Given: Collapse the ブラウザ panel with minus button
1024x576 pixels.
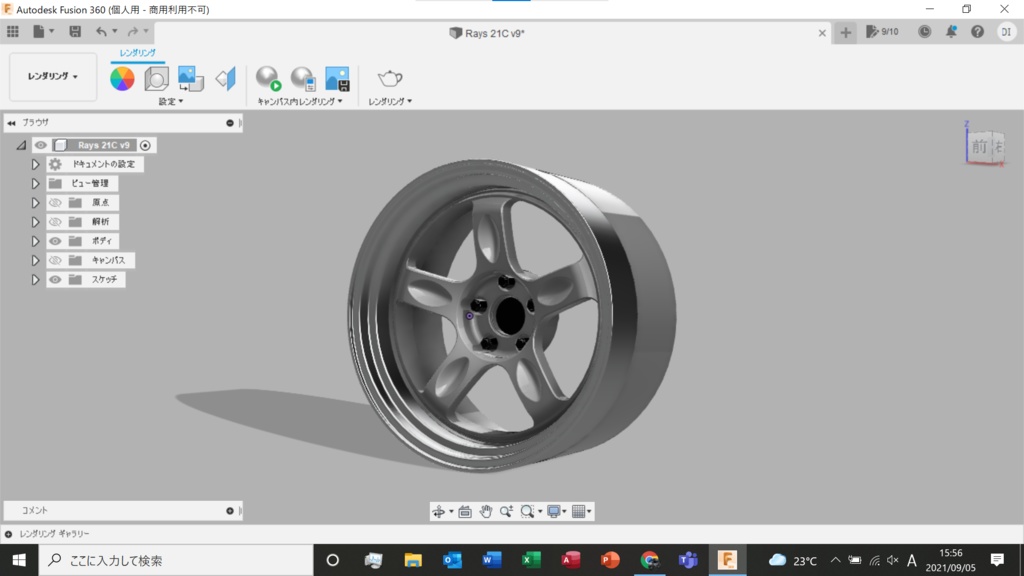Looking at the screenshot, I should coord(230,123).
